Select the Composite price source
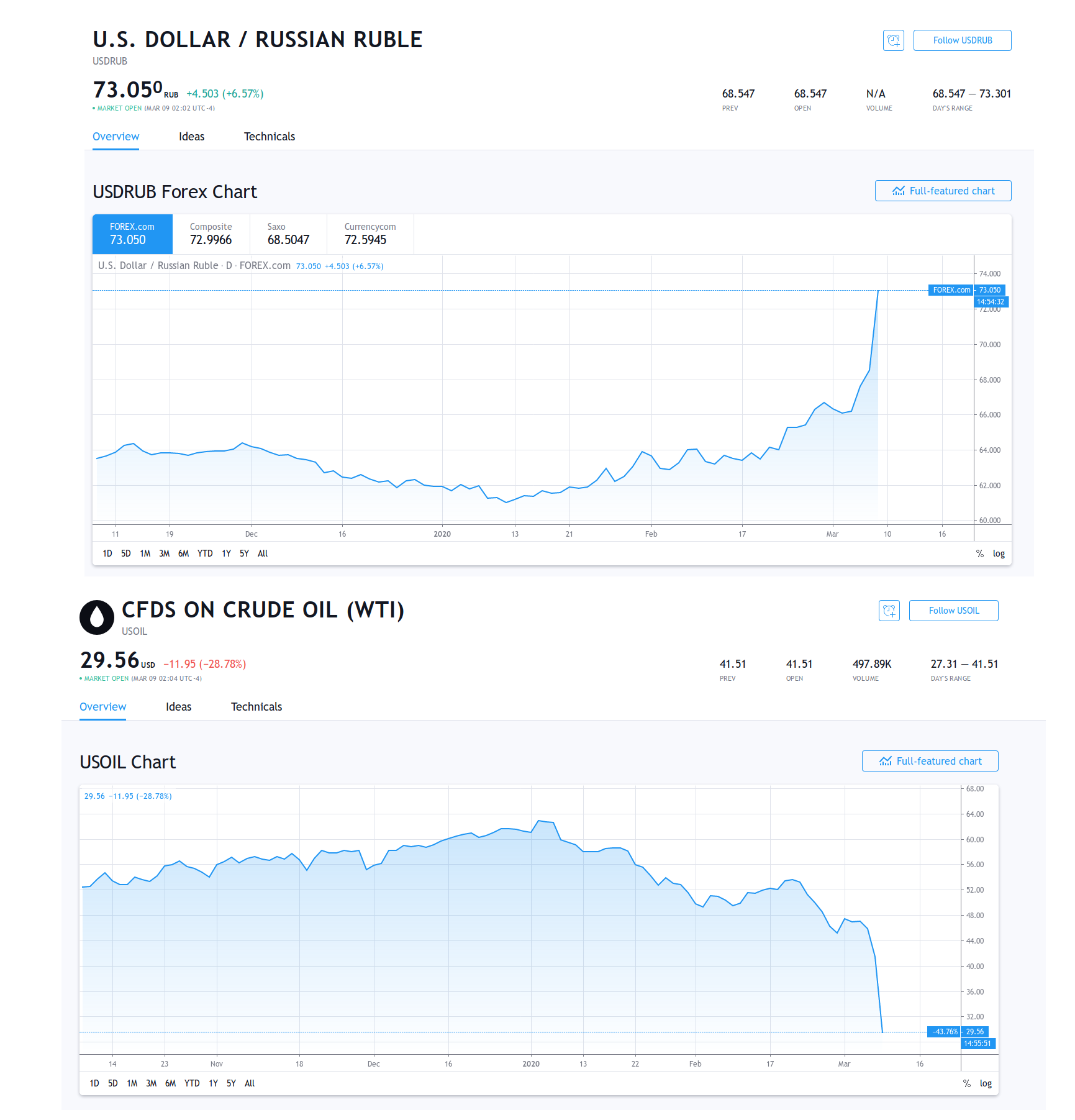Image resolution: width=1075 pixels, height=1120 pixels. [x=211, y=234]
